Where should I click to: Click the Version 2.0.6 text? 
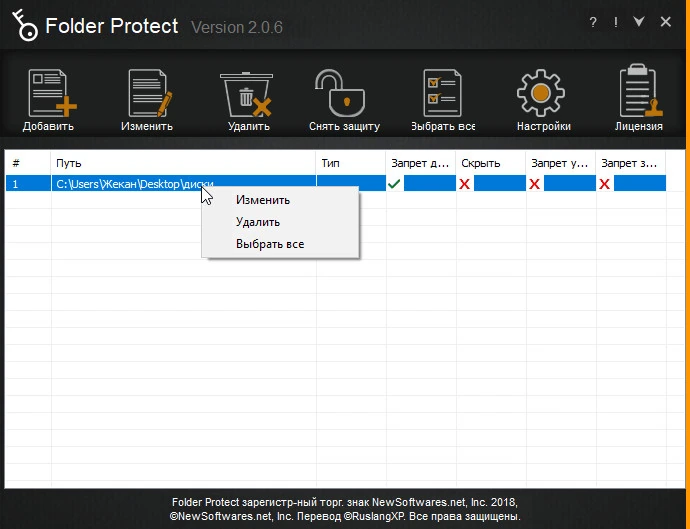(237, 27)
